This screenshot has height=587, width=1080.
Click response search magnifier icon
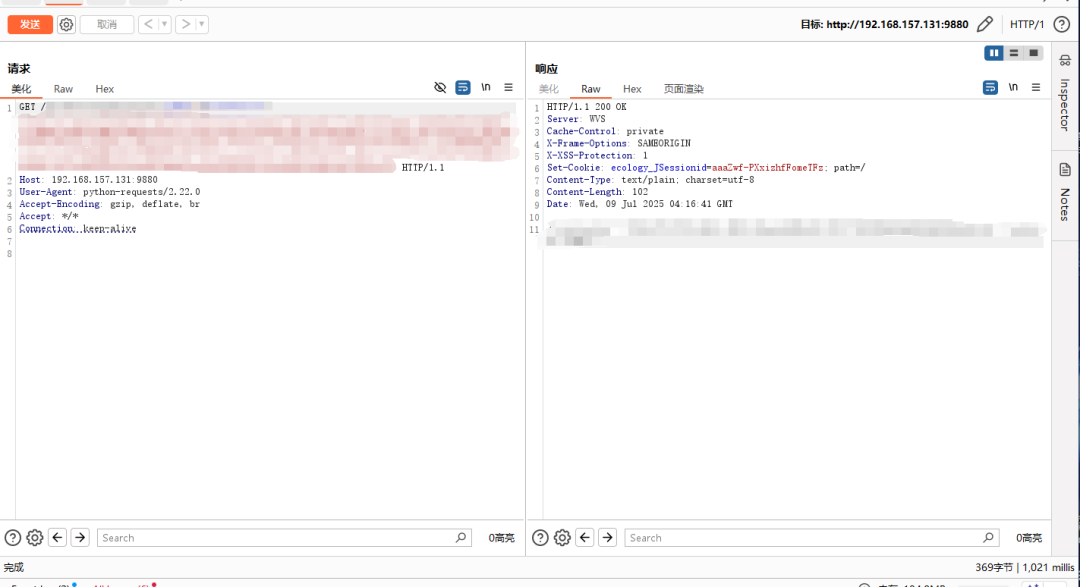[988, 537]
